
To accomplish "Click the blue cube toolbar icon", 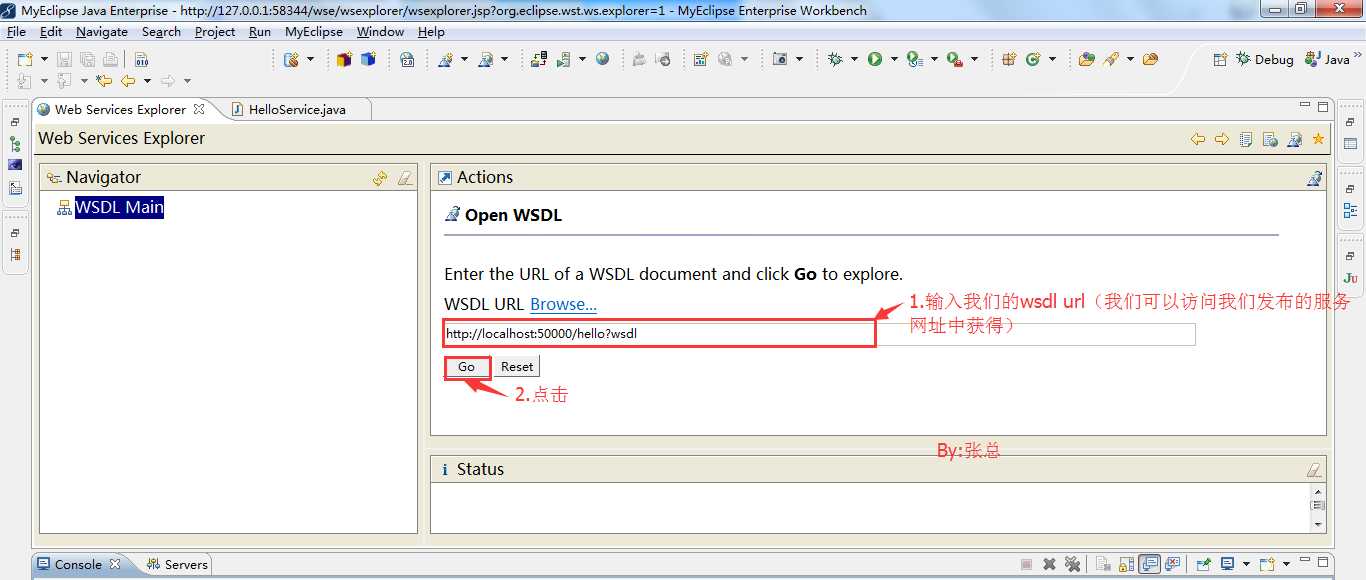I will 368,60.
